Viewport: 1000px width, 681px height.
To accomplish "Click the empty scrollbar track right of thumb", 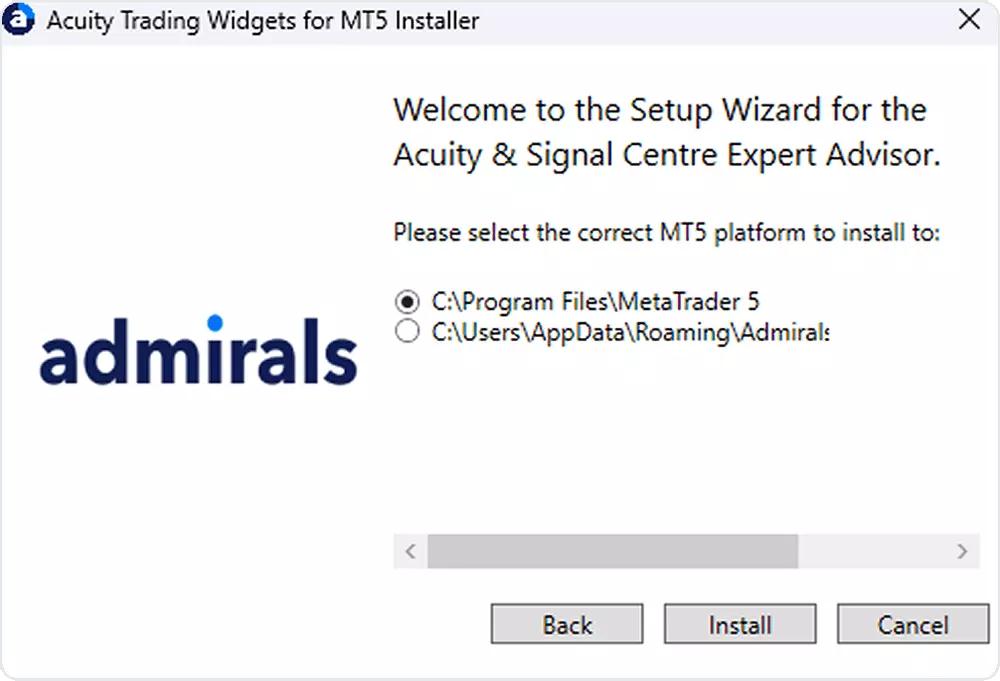I will click(872, 551).
